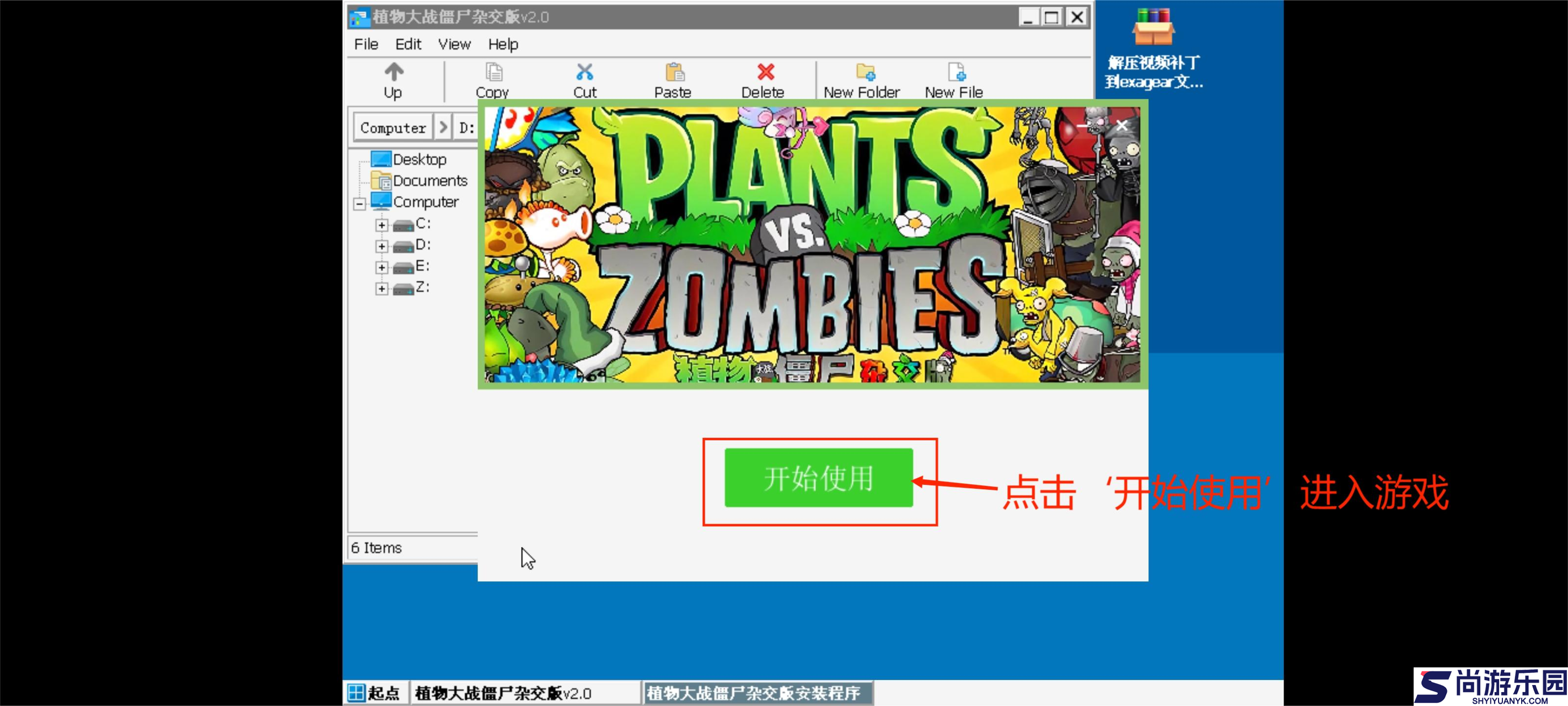Click the red Delete icon
The height and width of the screenshot is (706, 1568).
tap(765, 72)
